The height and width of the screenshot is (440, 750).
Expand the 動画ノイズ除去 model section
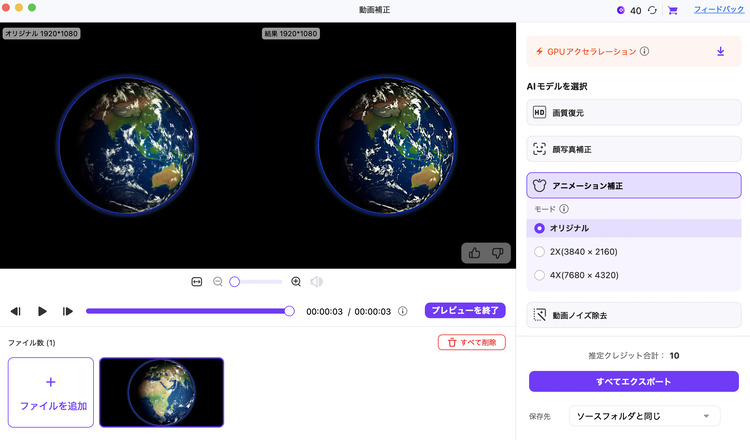[x=634, y=315]
